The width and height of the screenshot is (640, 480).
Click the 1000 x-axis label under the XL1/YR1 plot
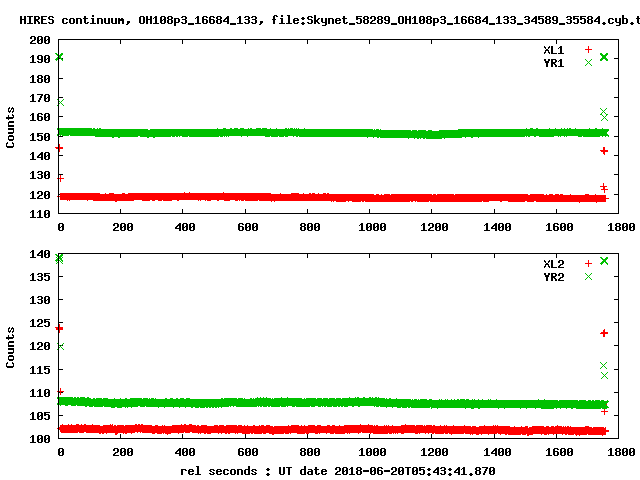pyautogui.click(x=372, y=227)
